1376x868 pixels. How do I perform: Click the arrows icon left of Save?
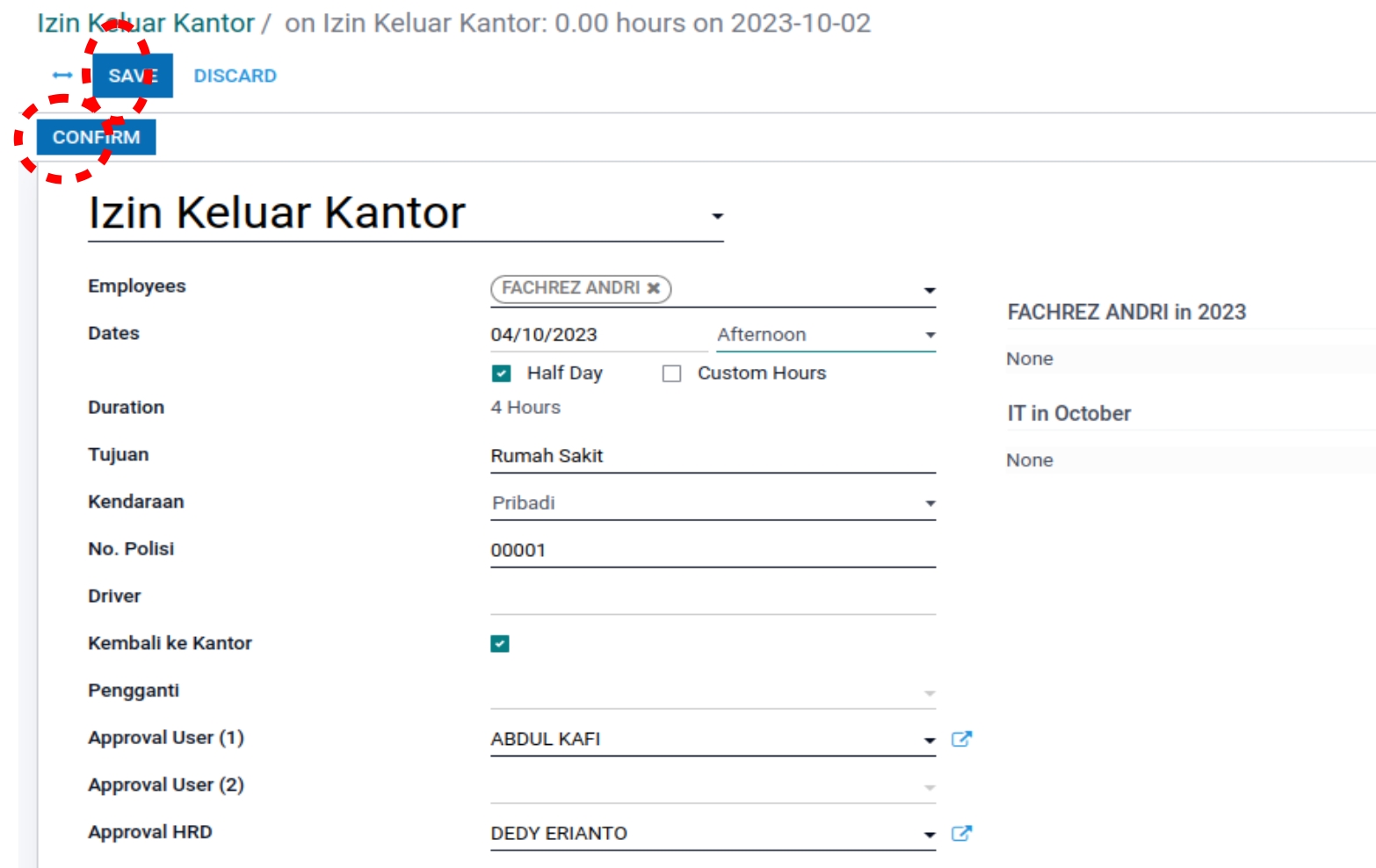[62, 76]
